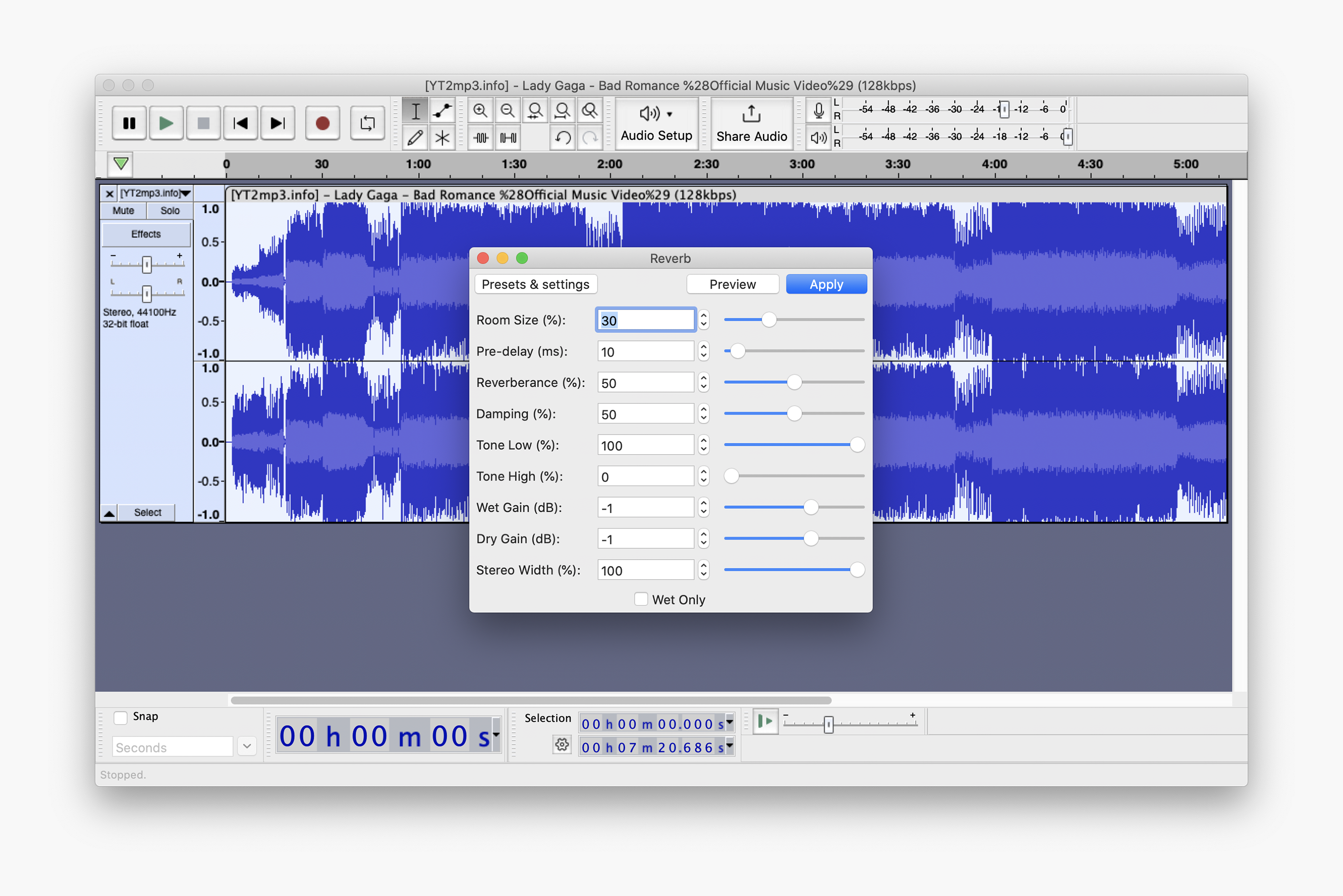
Task: Click the playback start position marker
Action: point(119,163)
